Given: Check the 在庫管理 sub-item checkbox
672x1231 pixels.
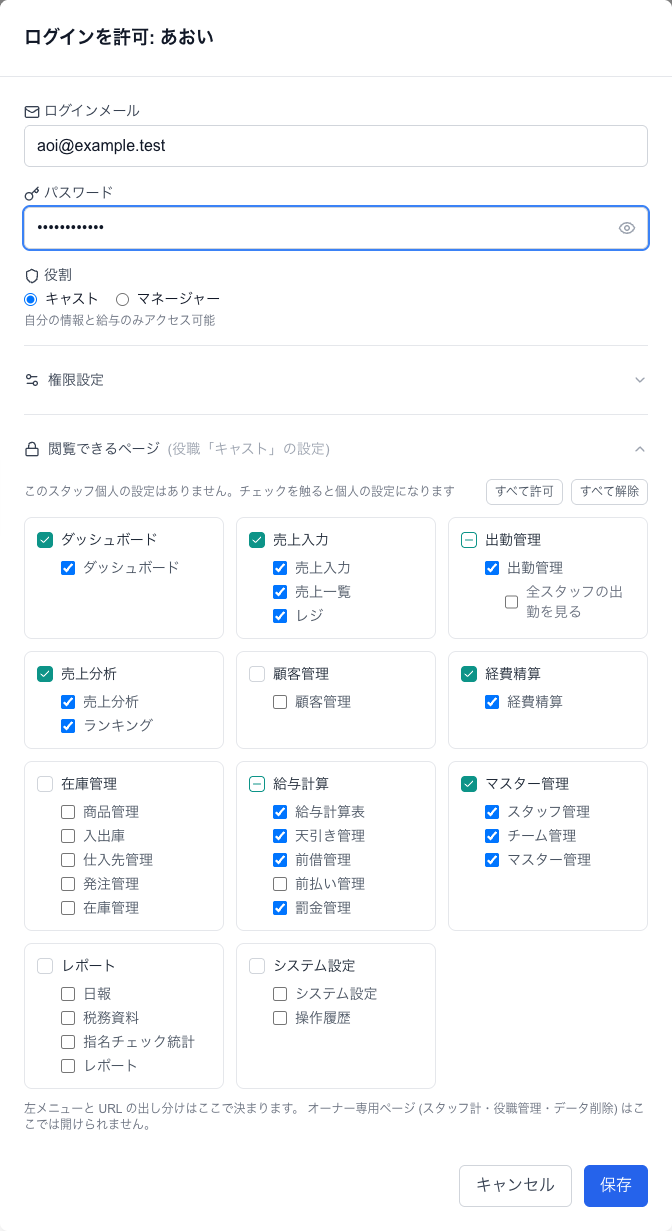Looking at the screenshot, I should pos(68,908).
